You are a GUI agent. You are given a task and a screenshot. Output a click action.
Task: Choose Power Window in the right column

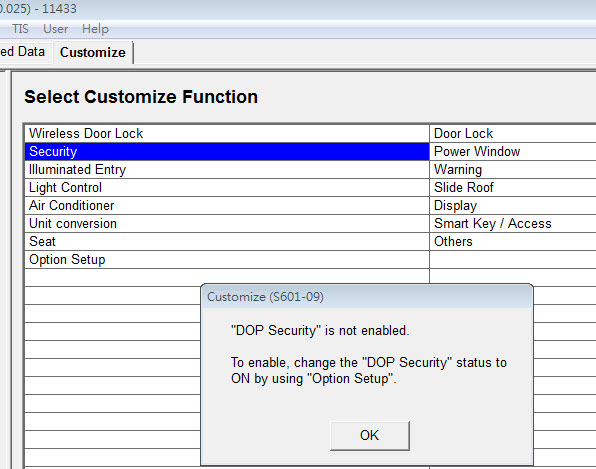tap(513, 152)
